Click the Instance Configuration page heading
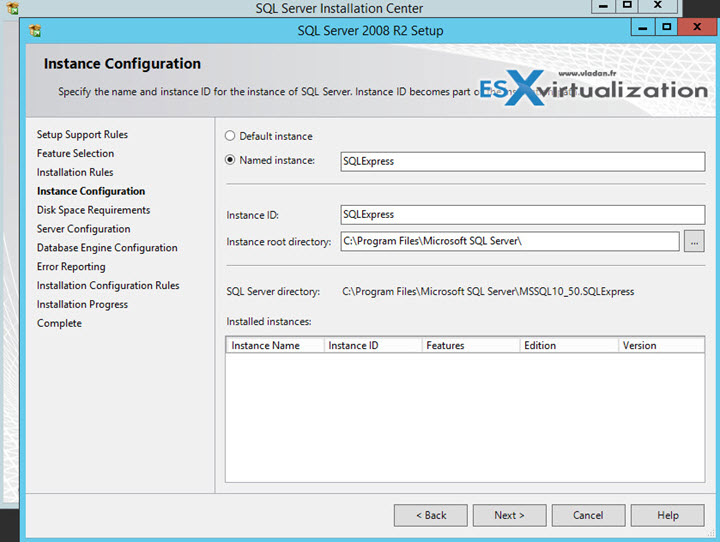Image resolution: width=720 pixels, height=542 pixels. point(122,63)
